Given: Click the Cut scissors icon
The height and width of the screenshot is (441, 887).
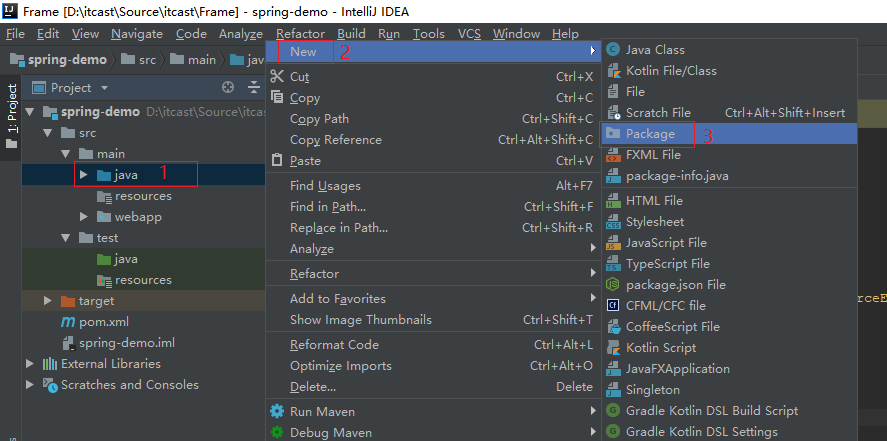Looking at the screenshot, I should coord(277,77).
